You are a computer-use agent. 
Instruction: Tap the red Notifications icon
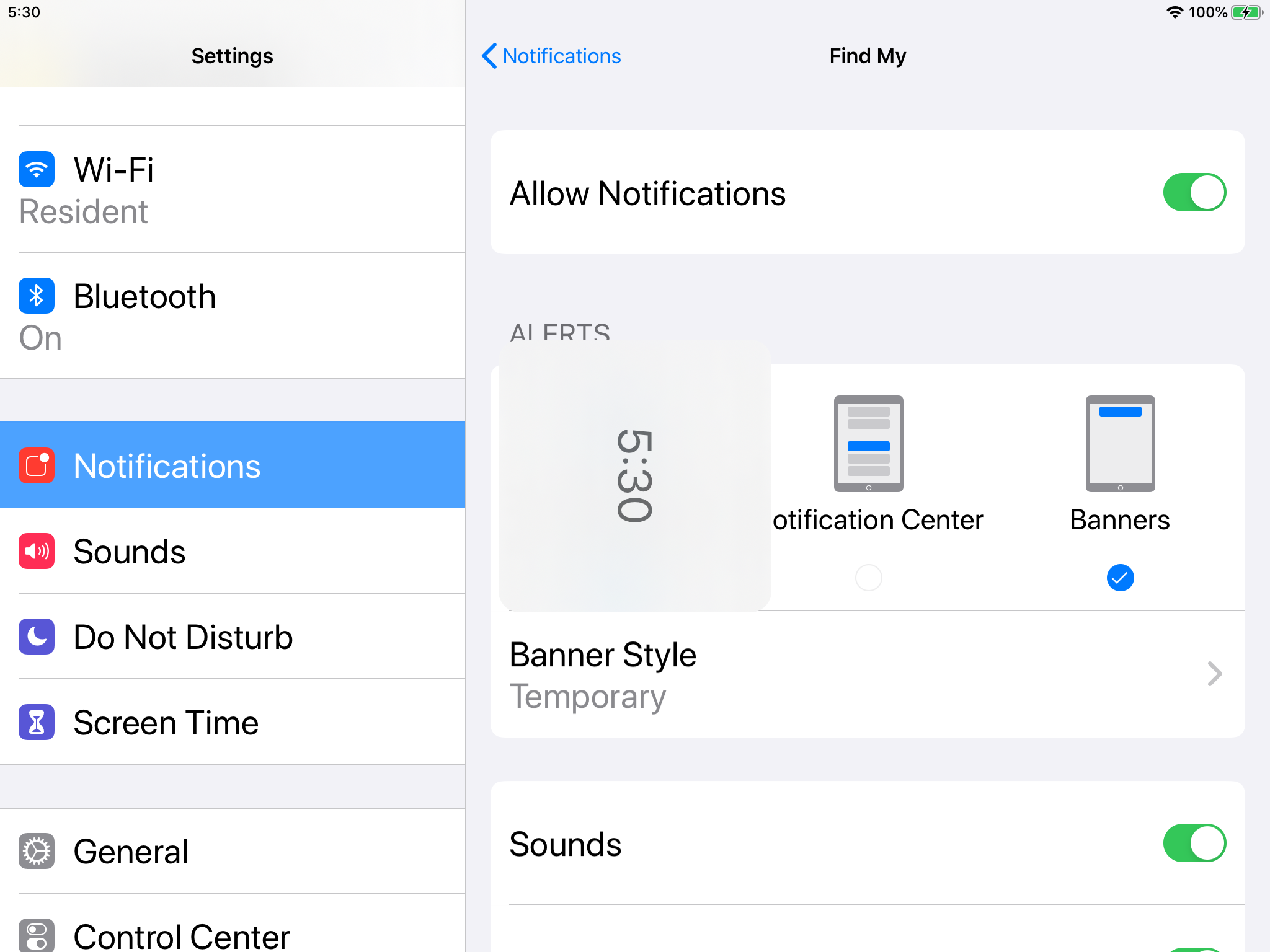click(37, 465)
